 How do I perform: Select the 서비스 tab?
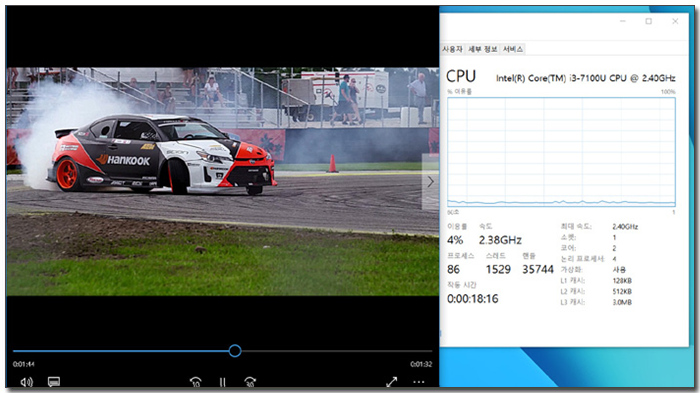point(513,49)
